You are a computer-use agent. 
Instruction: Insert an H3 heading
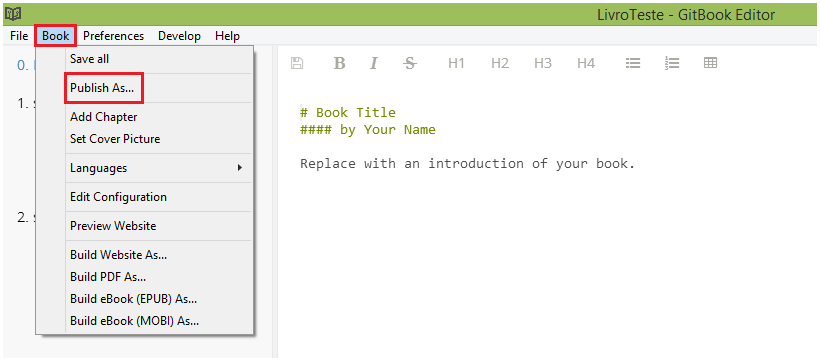(543, 63)
